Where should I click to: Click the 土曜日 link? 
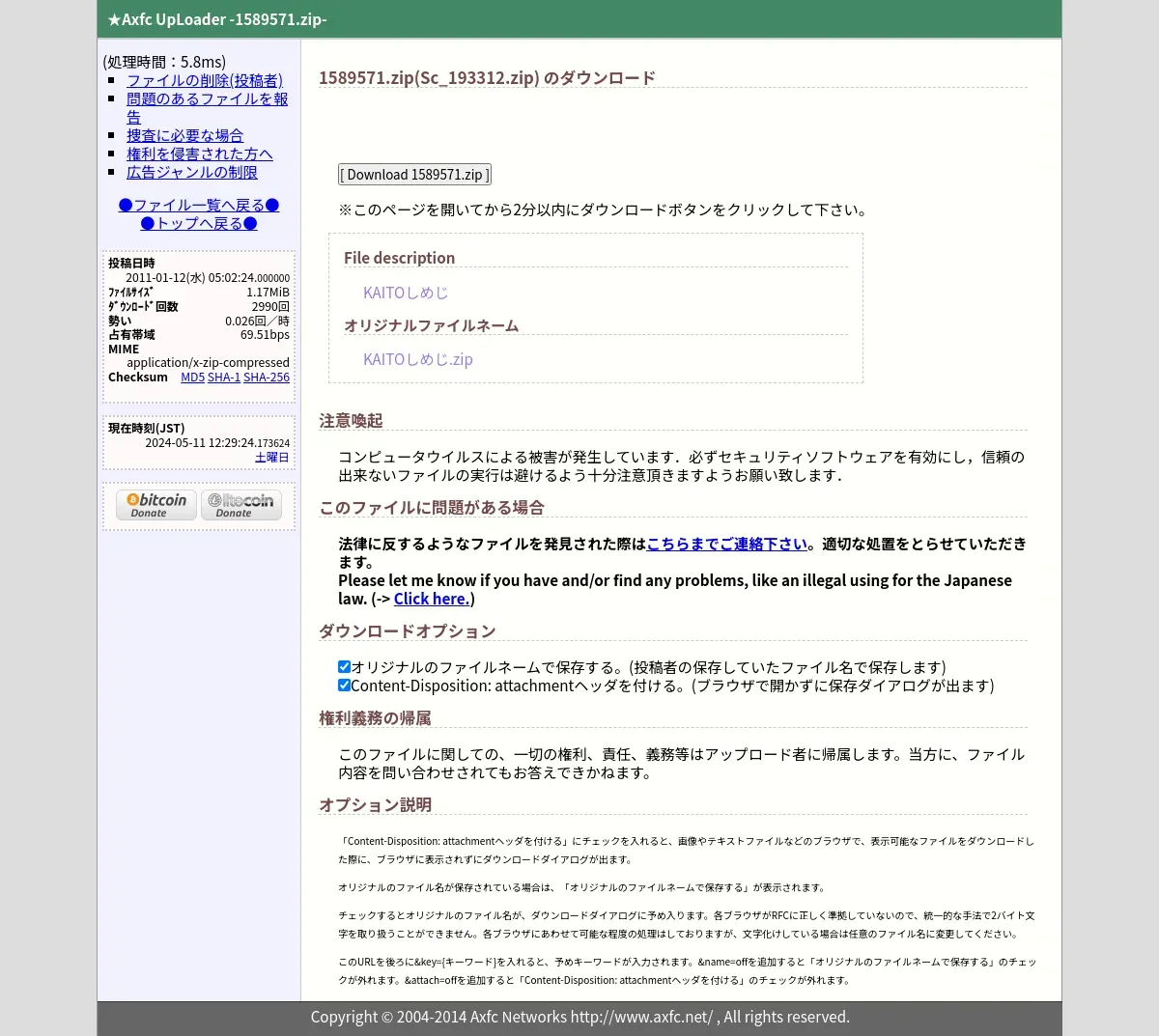click(272, 458)
